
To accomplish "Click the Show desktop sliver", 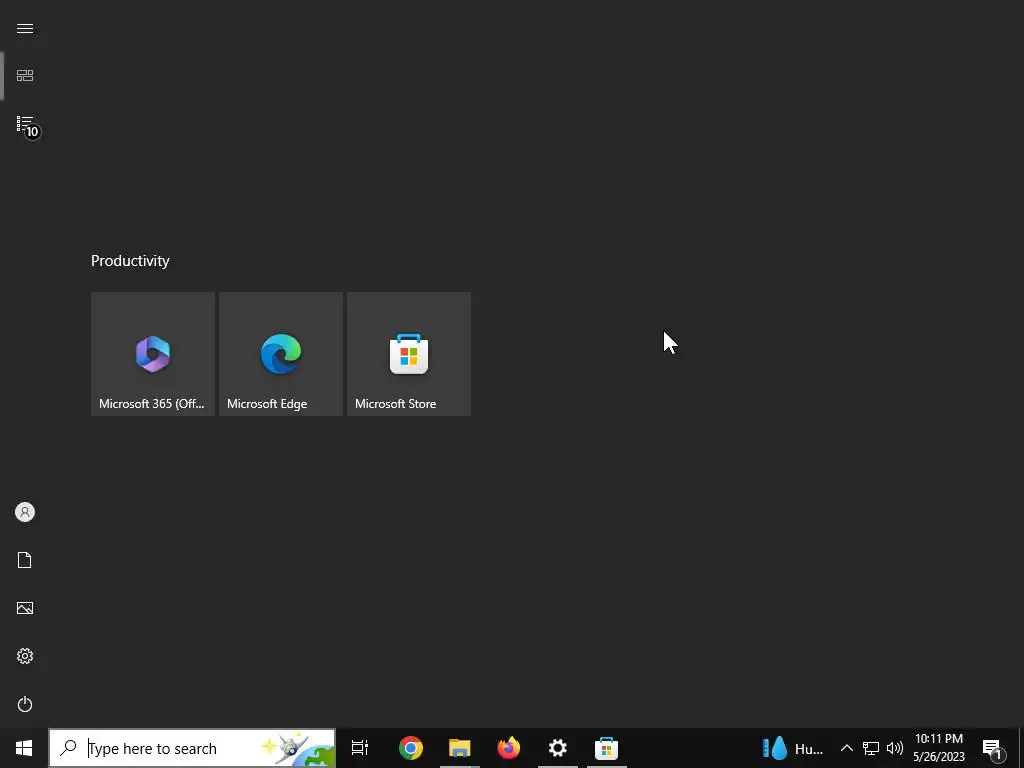I will (1021, 748).
